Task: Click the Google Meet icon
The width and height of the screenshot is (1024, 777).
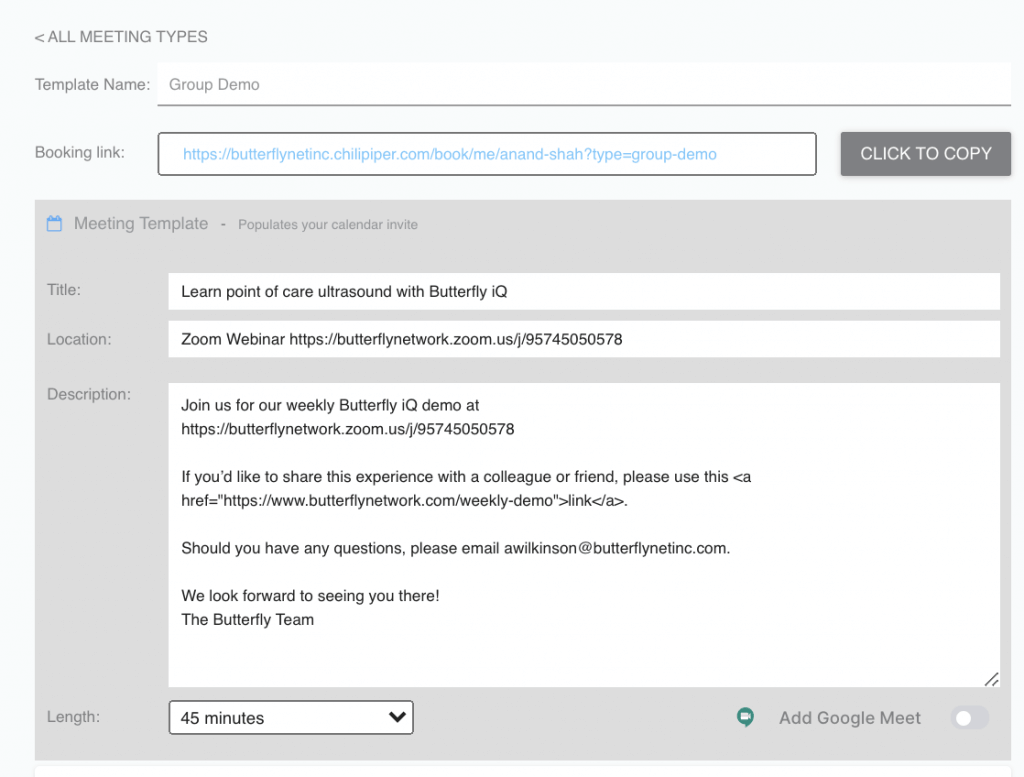Action: coord(745,717)
